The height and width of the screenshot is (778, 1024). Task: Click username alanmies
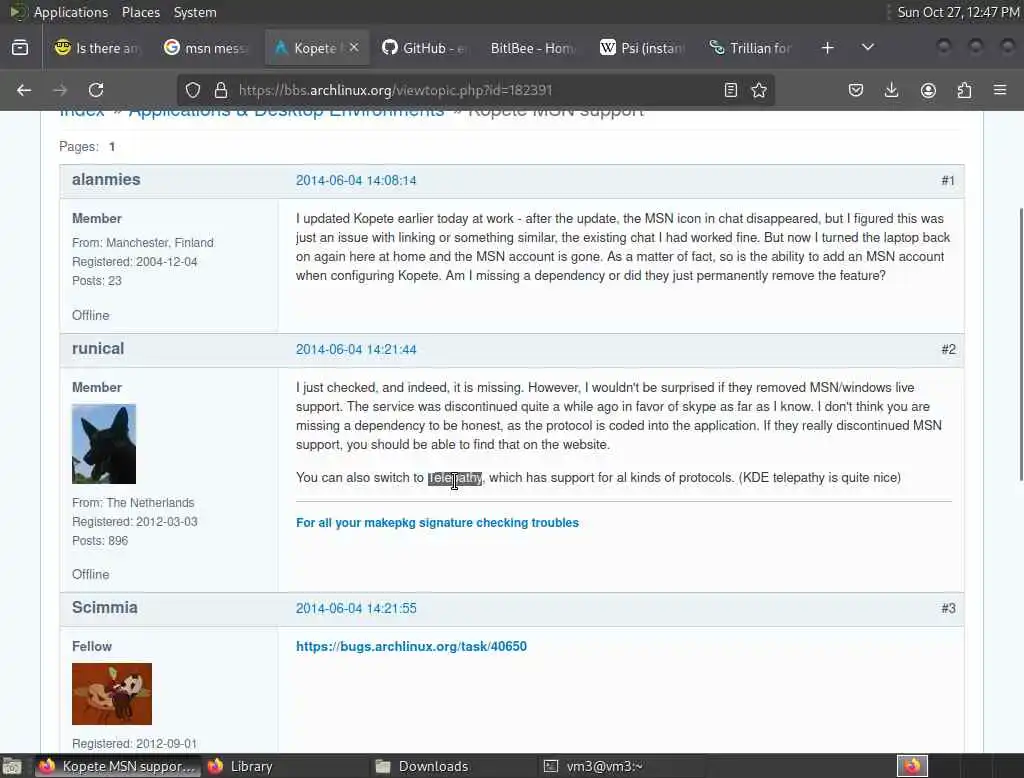click(x=106, y=180)
